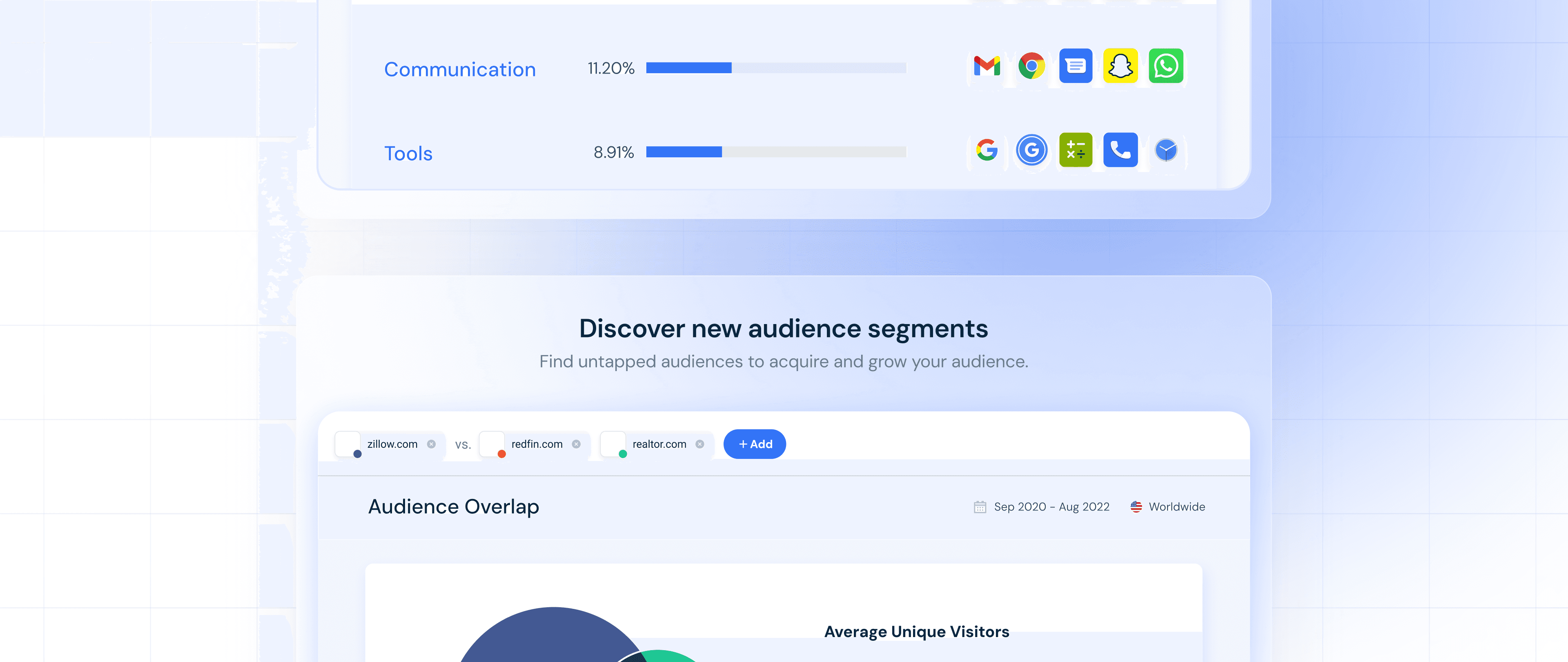
Task: Click the blue Messages app icon
Action: [1076, 66]
